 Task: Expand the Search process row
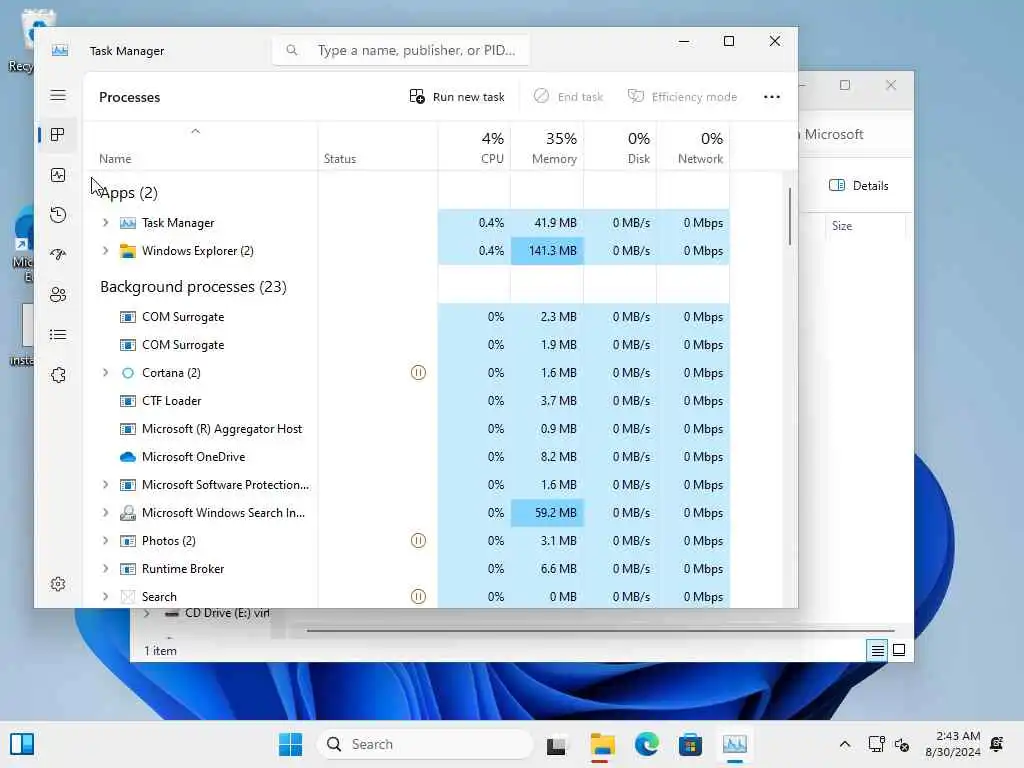[105, 596]
